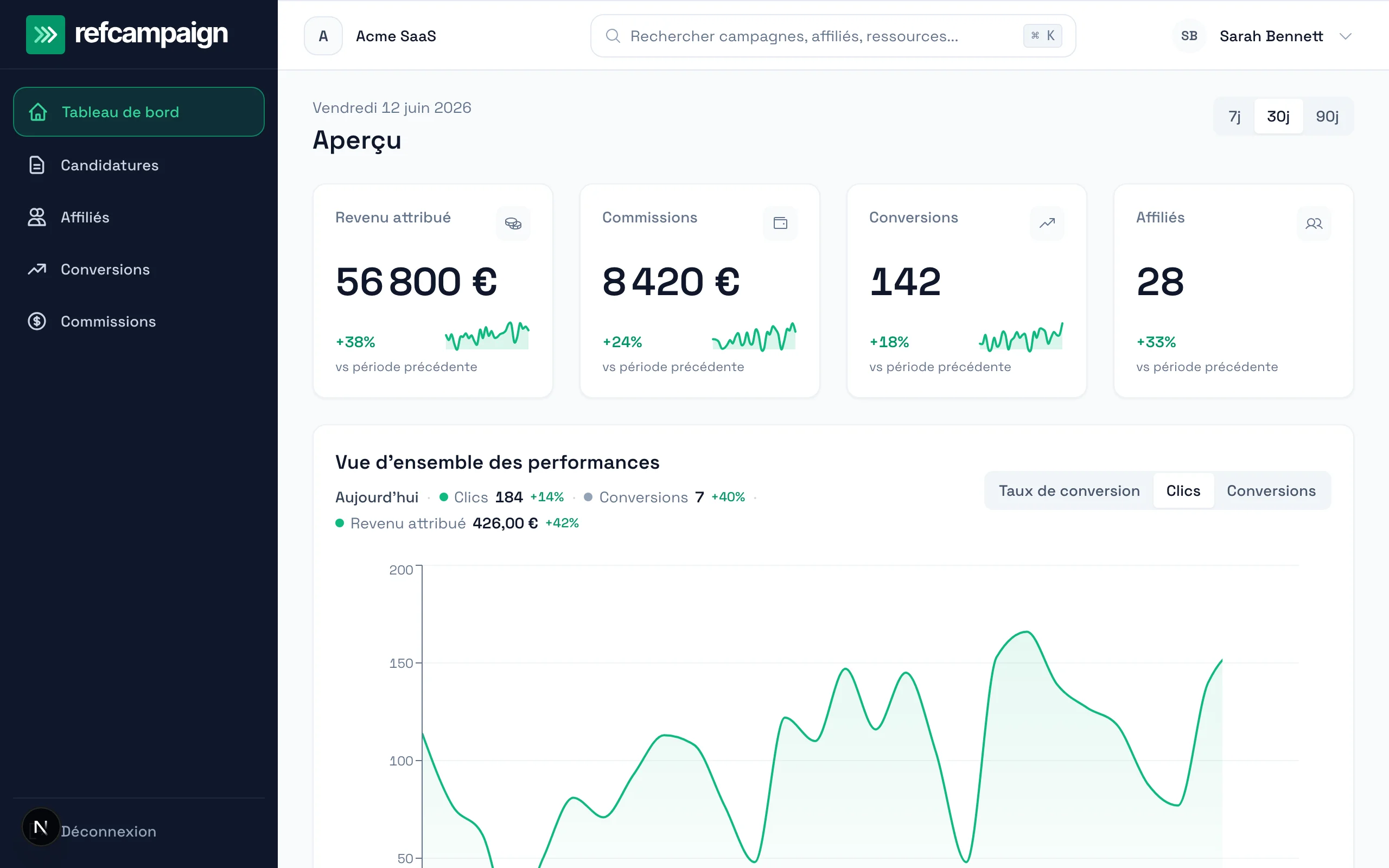Click the gray dot before Conversions legend
This screenshot has height=868, width=1389.
(588, 497)
